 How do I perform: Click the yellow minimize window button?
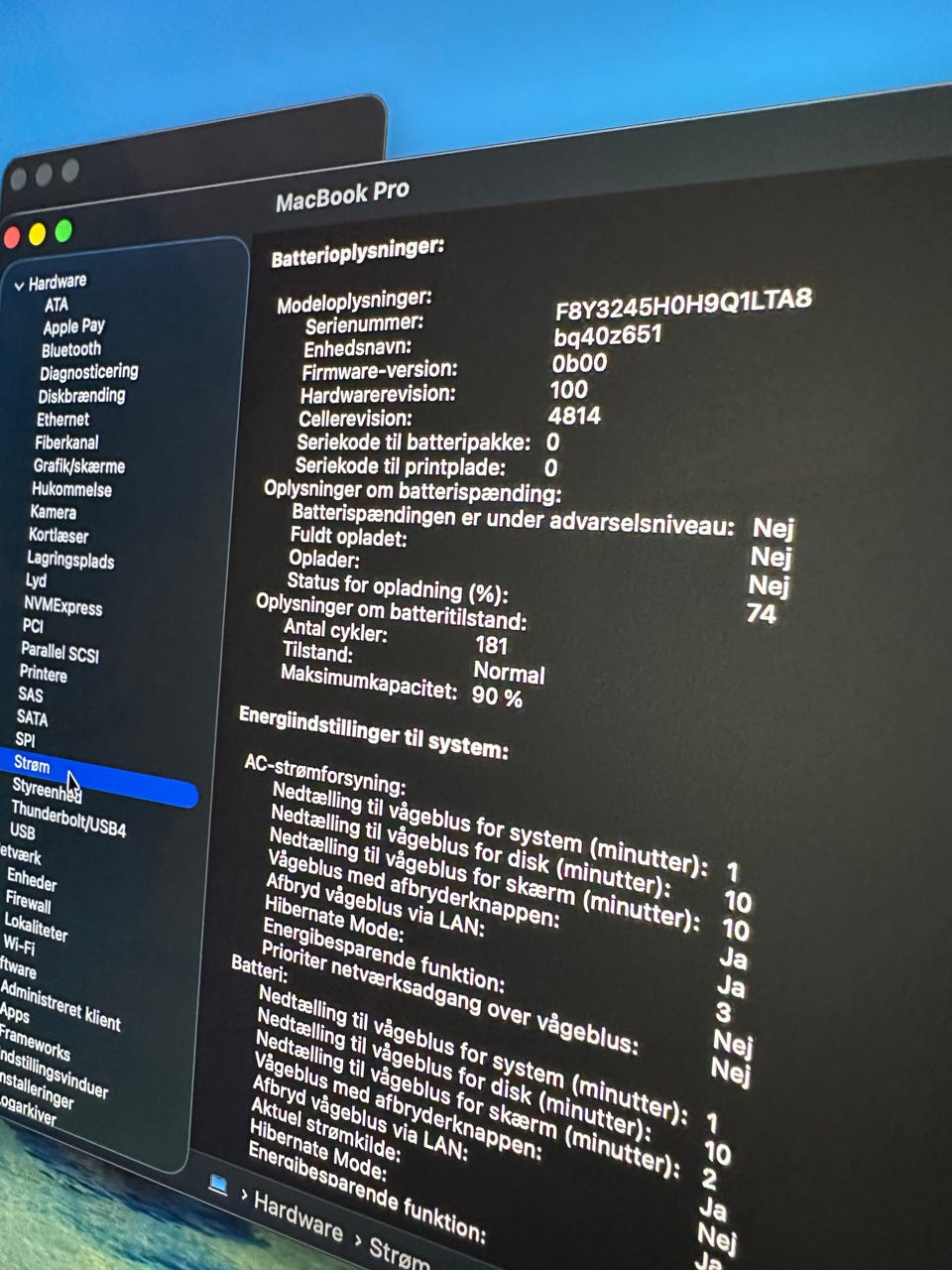coord(38,234)
